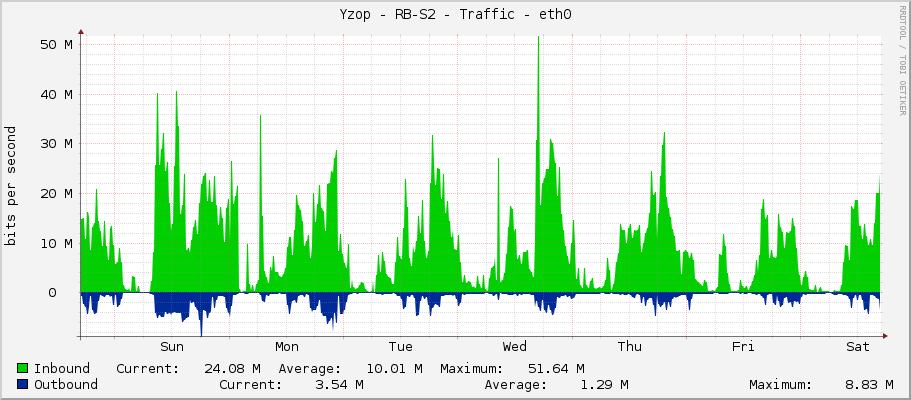Screen dimensions: 911x400
Task: Select the Inbound current value 24.08 M
Action: [x=232, y=369]
